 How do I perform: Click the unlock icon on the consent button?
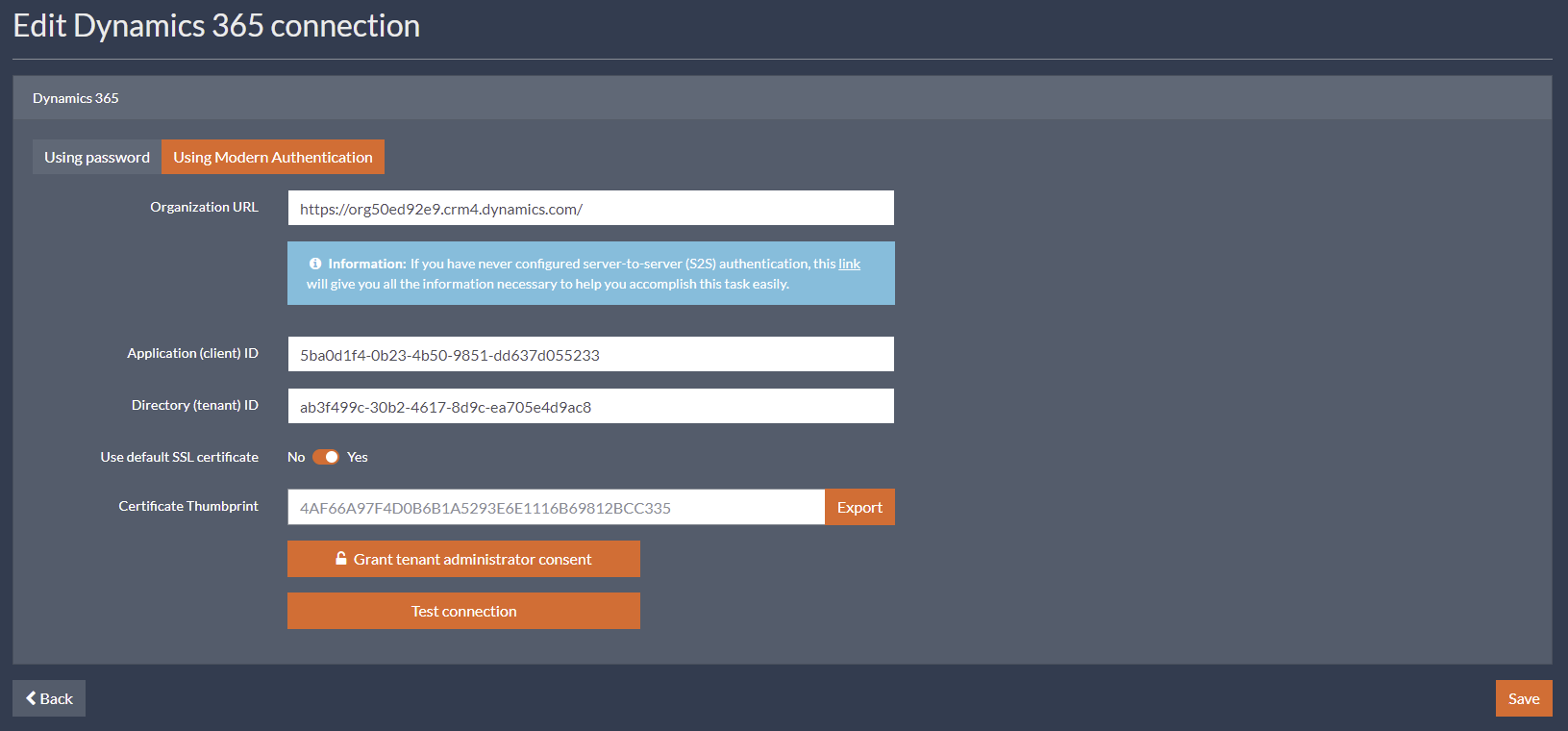(341, 558)
